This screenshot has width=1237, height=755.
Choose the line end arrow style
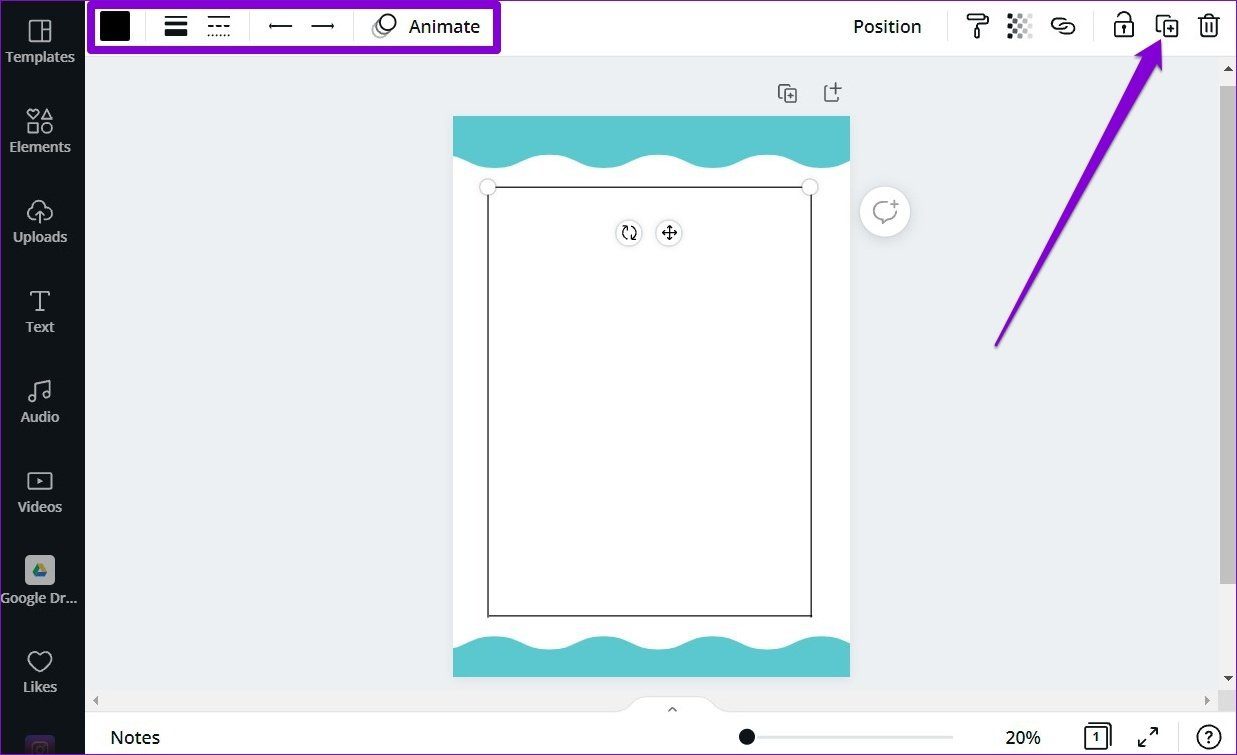coord(322,26)
